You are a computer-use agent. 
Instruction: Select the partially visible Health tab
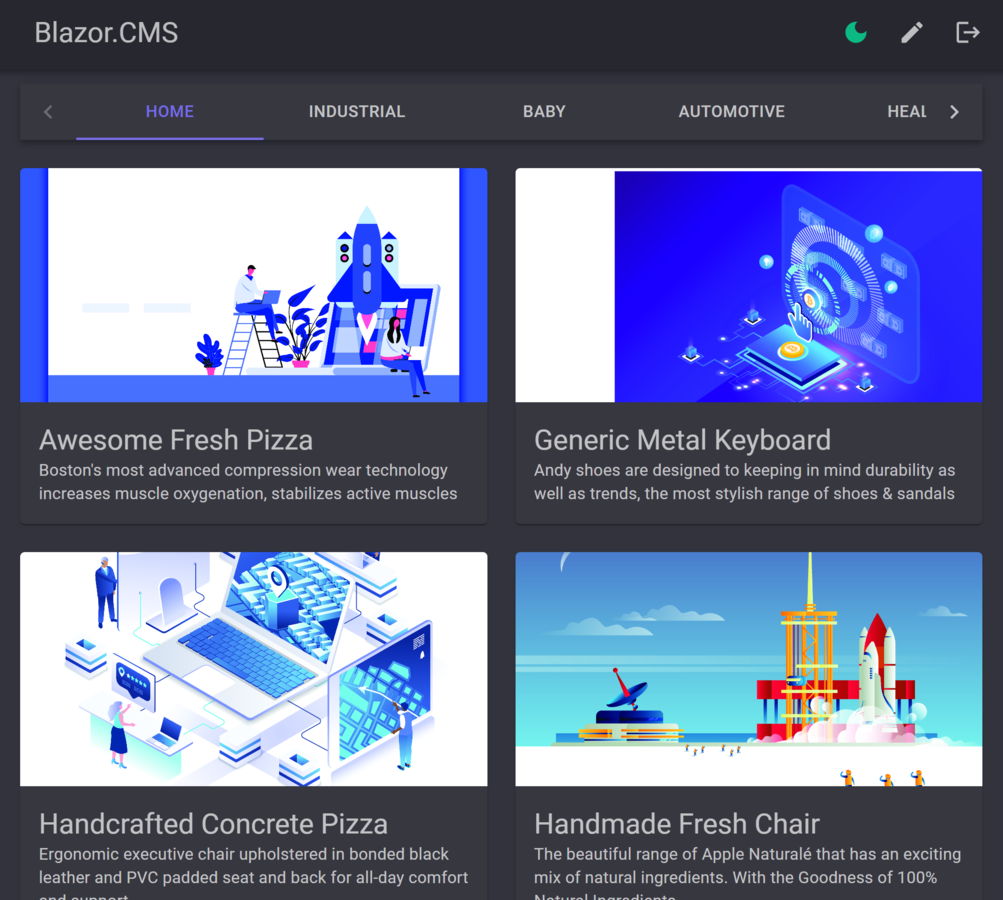[x=906, y=112]
